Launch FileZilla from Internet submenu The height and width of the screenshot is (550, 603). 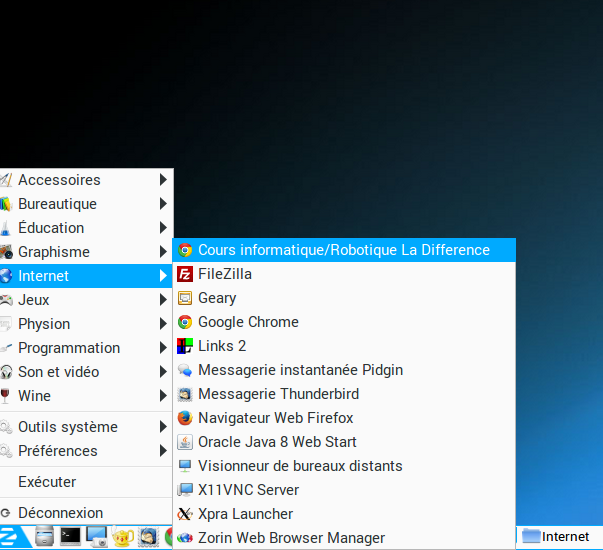point(344,274)
